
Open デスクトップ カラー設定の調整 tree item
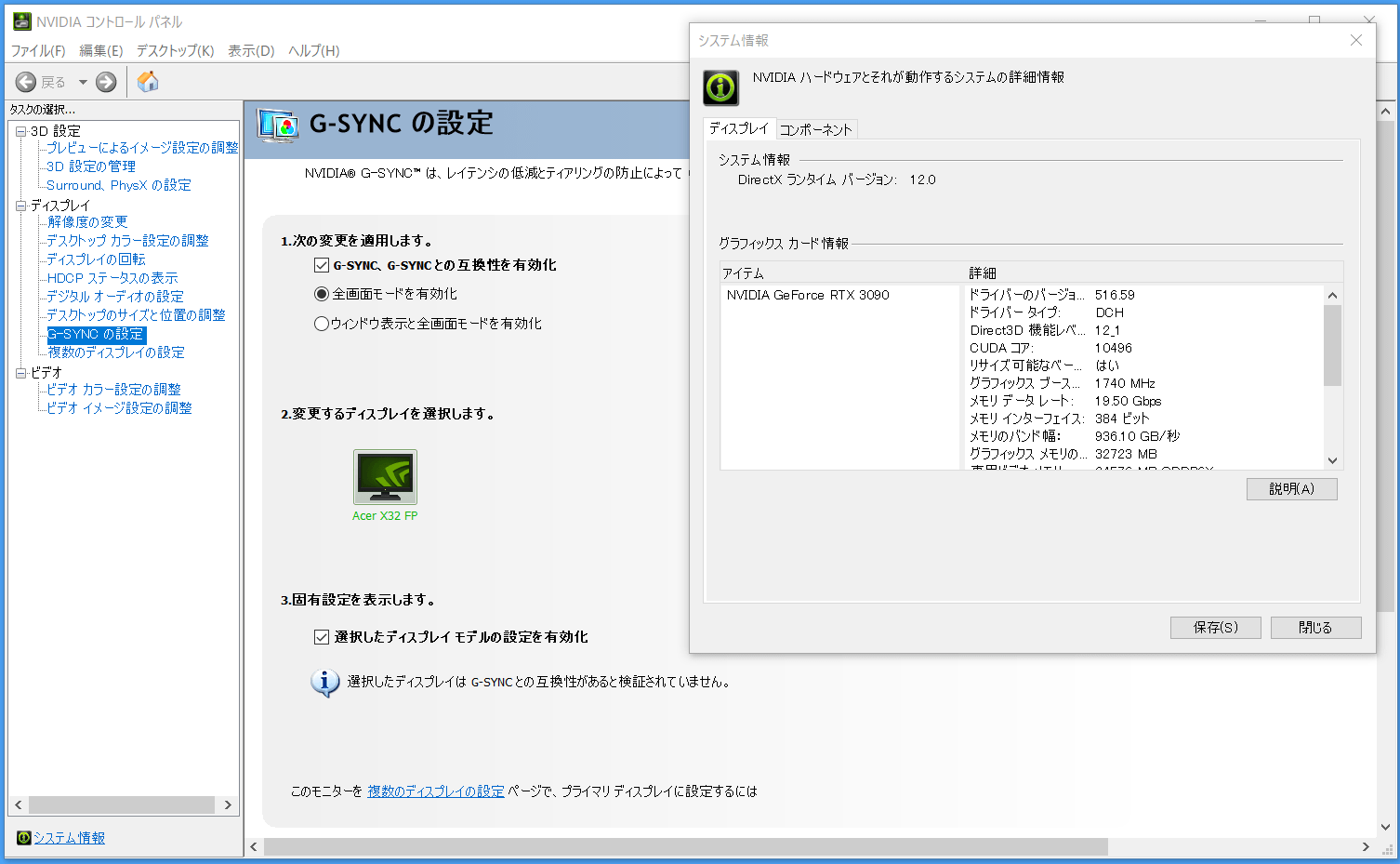[x=127, y=241]
